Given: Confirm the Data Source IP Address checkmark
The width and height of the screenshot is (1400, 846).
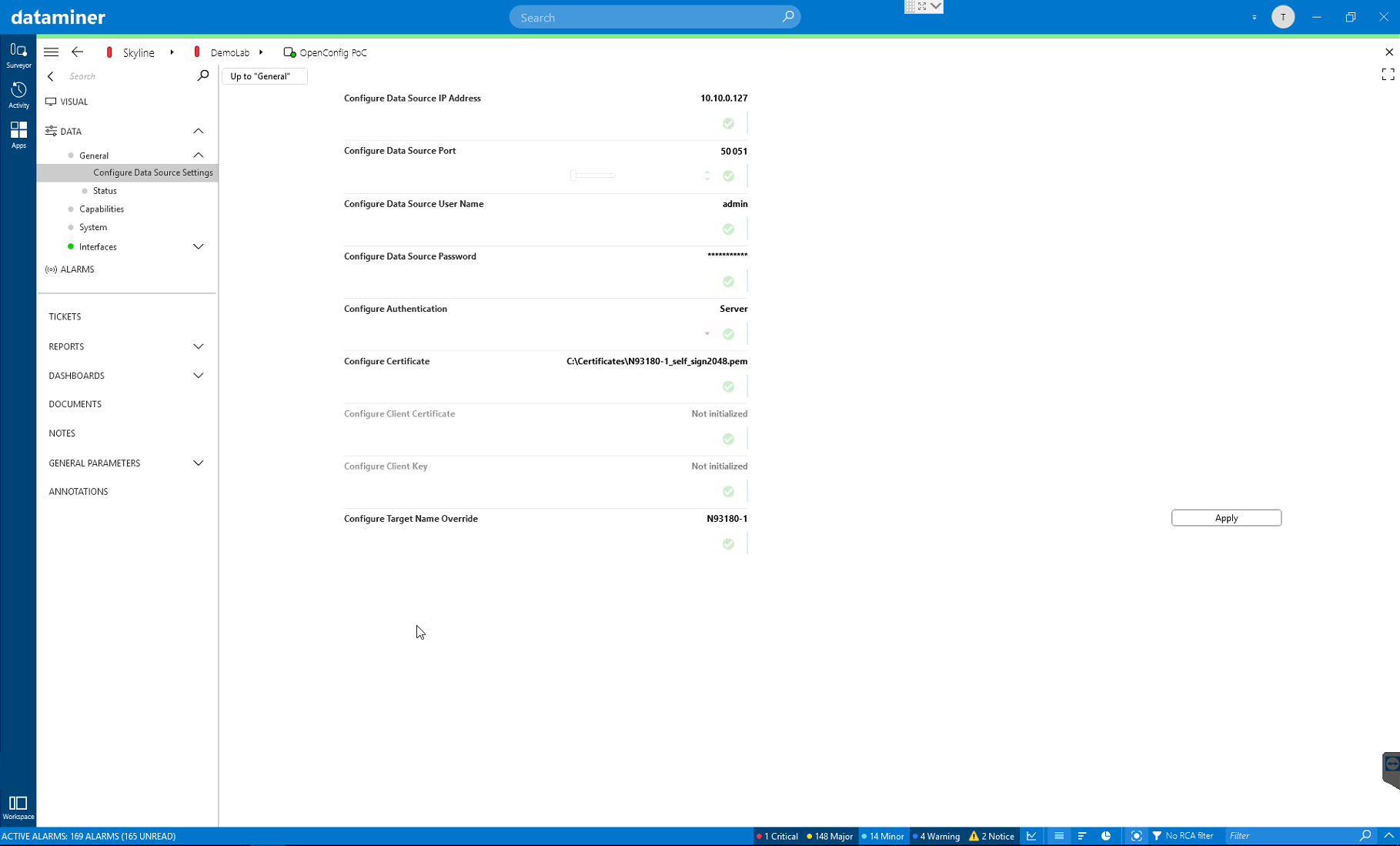Looking at the screenshot, I should point(728,123).
